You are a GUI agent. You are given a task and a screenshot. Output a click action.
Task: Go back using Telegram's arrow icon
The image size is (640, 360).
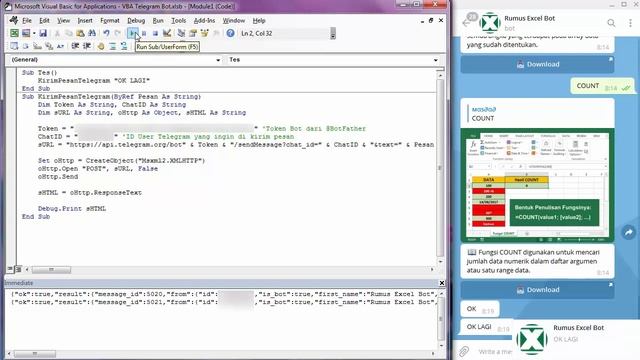[x=466, y=23]
